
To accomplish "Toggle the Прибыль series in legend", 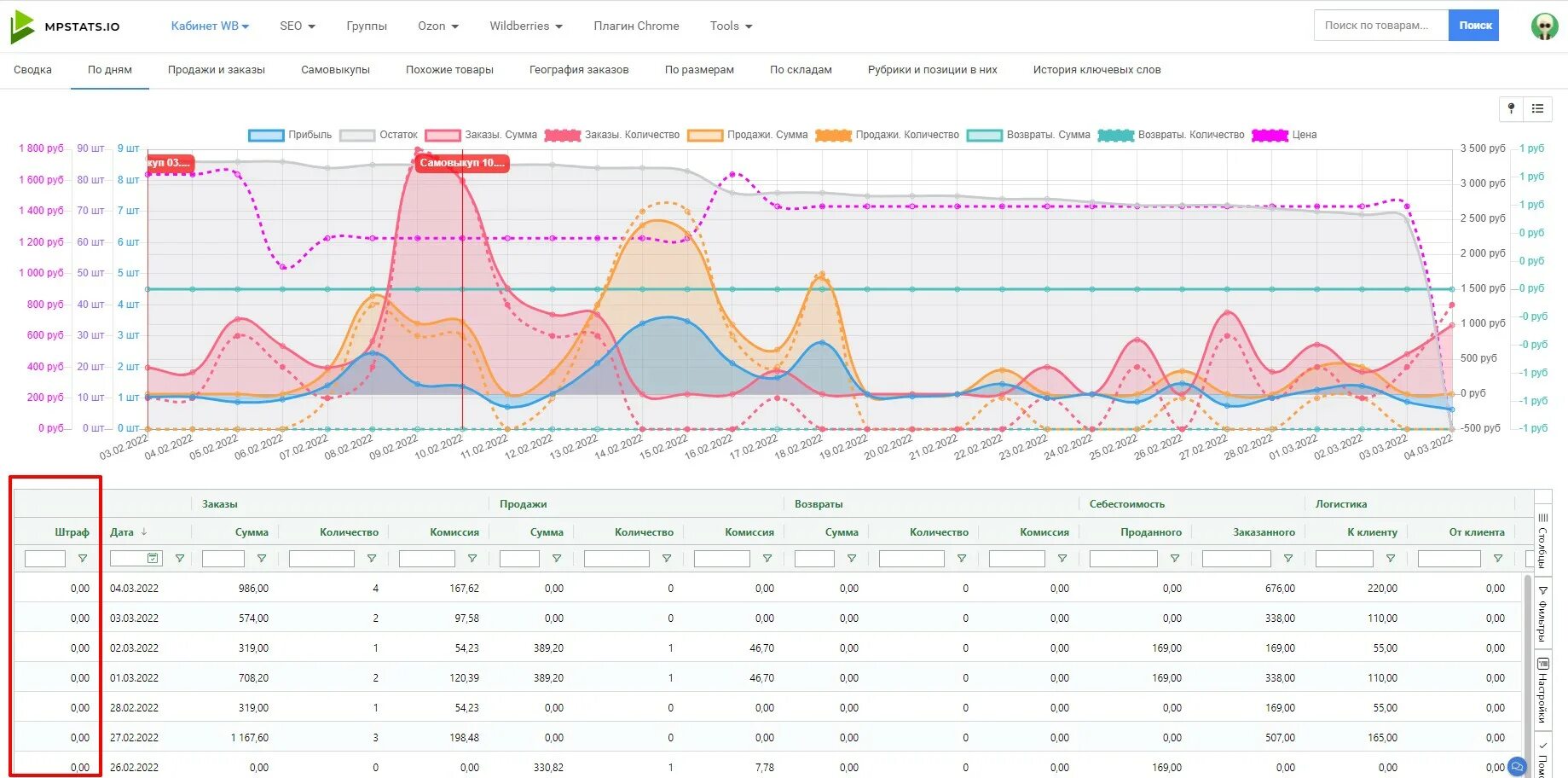I will click(290, 135).
